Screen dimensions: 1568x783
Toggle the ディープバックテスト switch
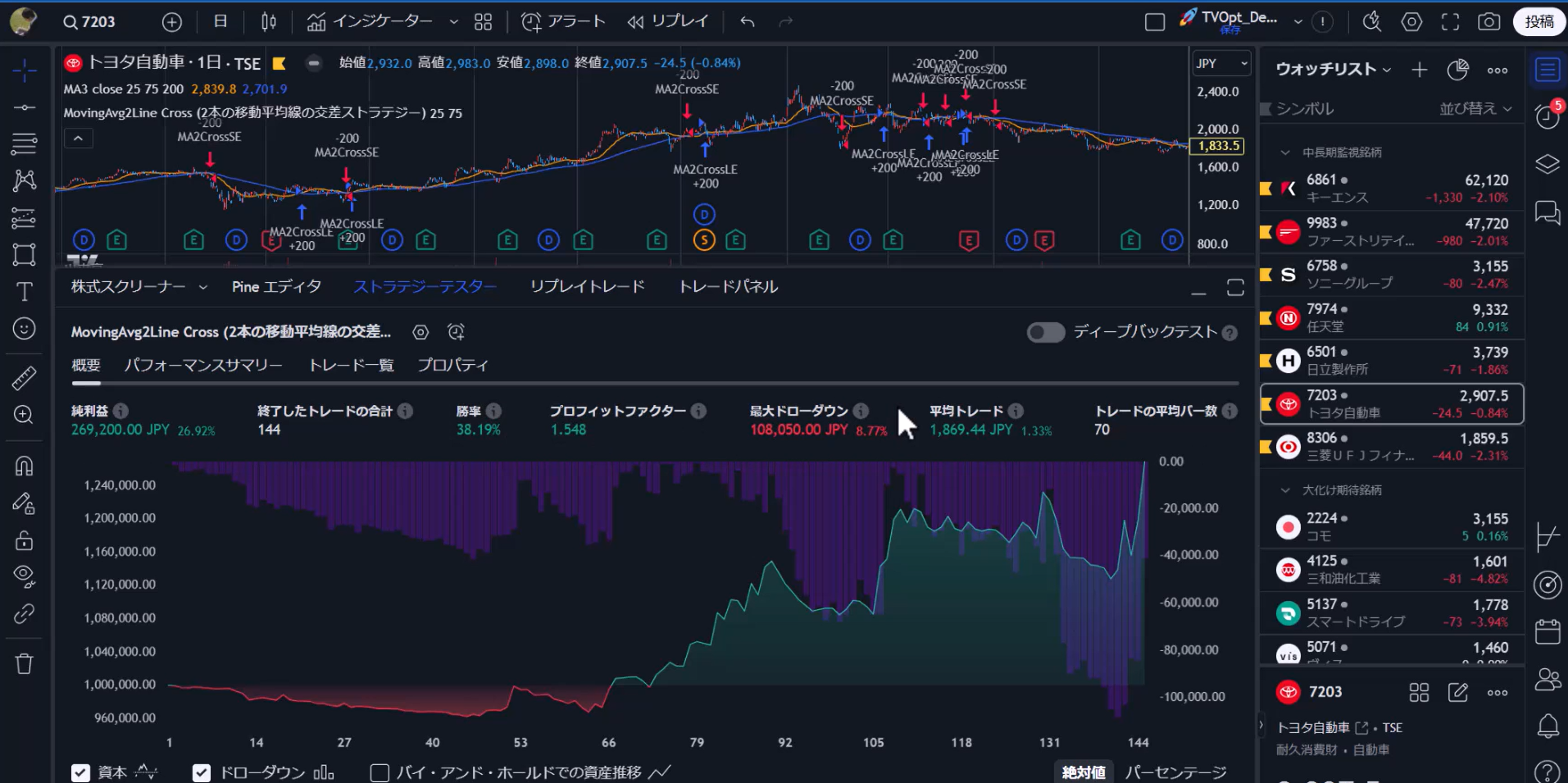(x=1046, y=332)
